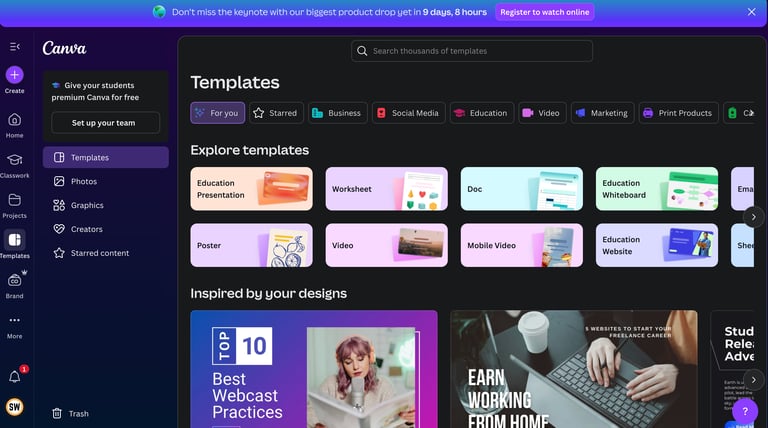Click Set up your team button
The image size is (768, 428).
(x=105, y=123)
